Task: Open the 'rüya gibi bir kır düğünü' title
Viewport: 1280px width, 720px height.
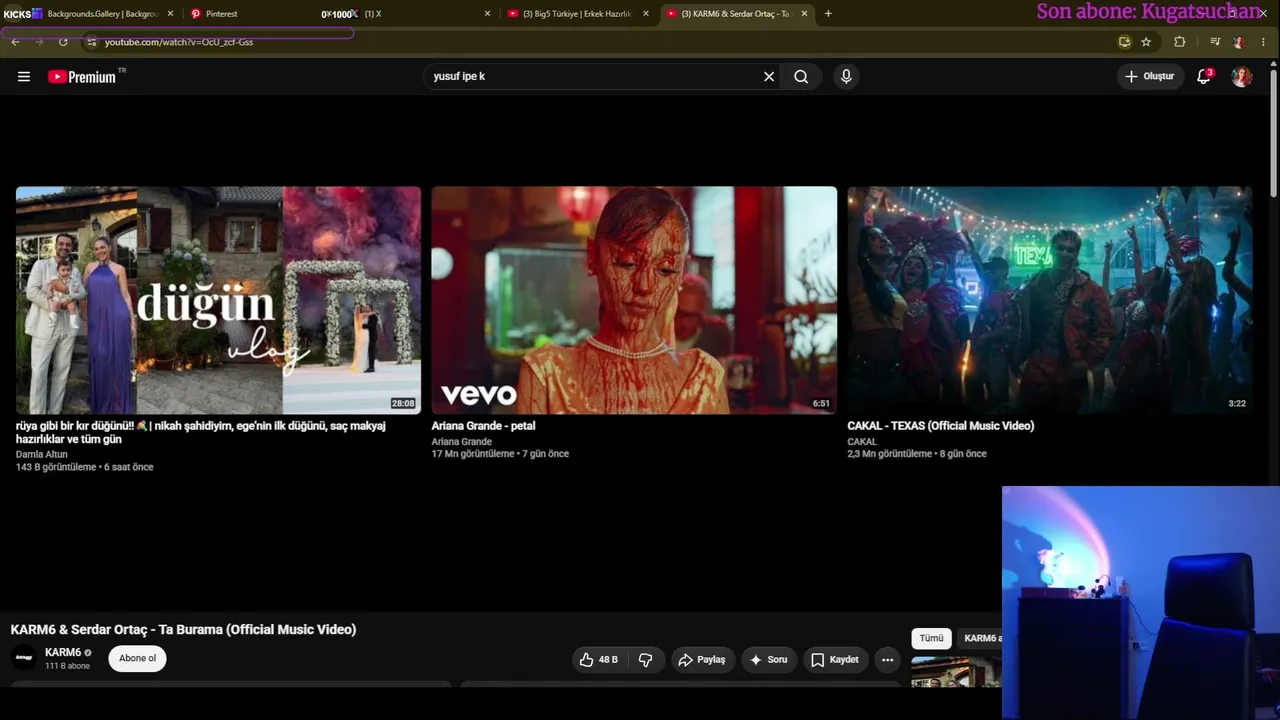Action: pyautogui.click(x=201, y=432)
